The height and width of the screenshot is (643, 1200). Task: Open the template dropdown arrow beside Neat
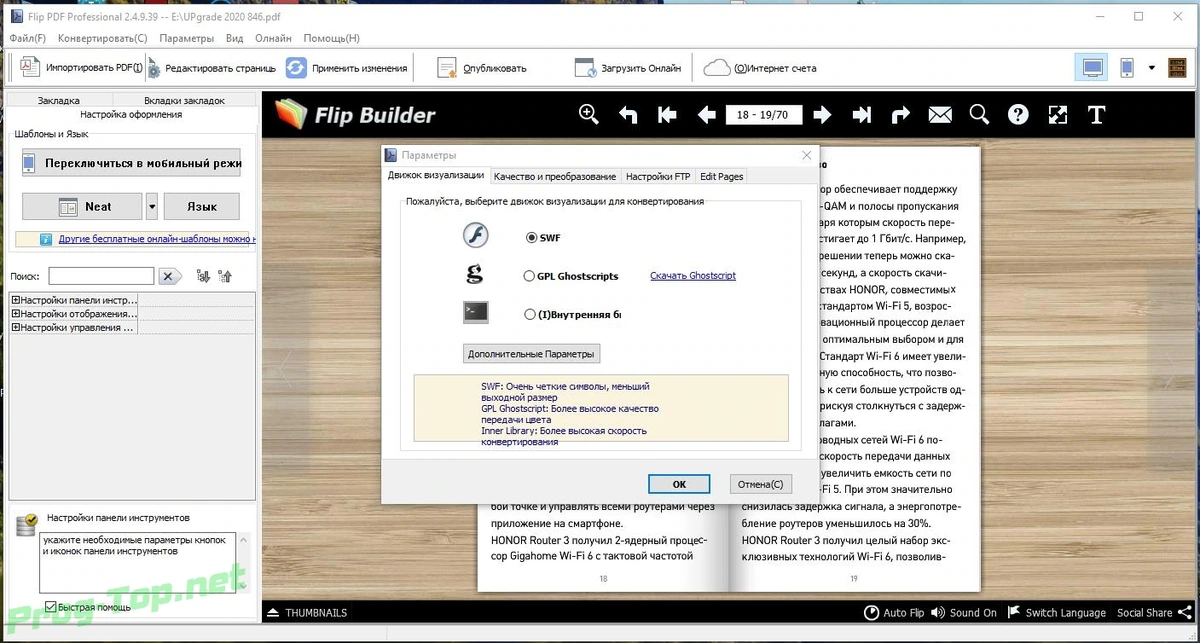(x=152, y=206)
